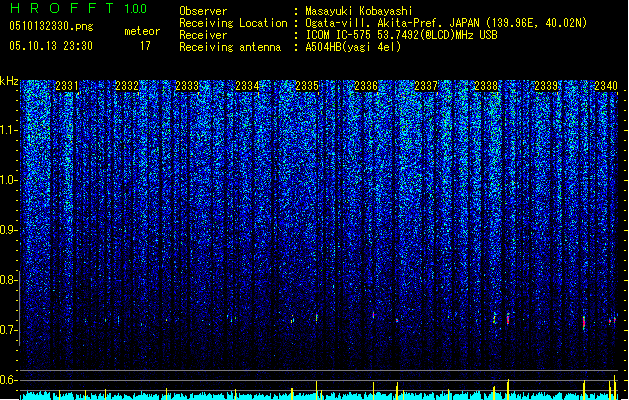
Task: Click the 2340 time marker
Action: [x=606, y=86]
